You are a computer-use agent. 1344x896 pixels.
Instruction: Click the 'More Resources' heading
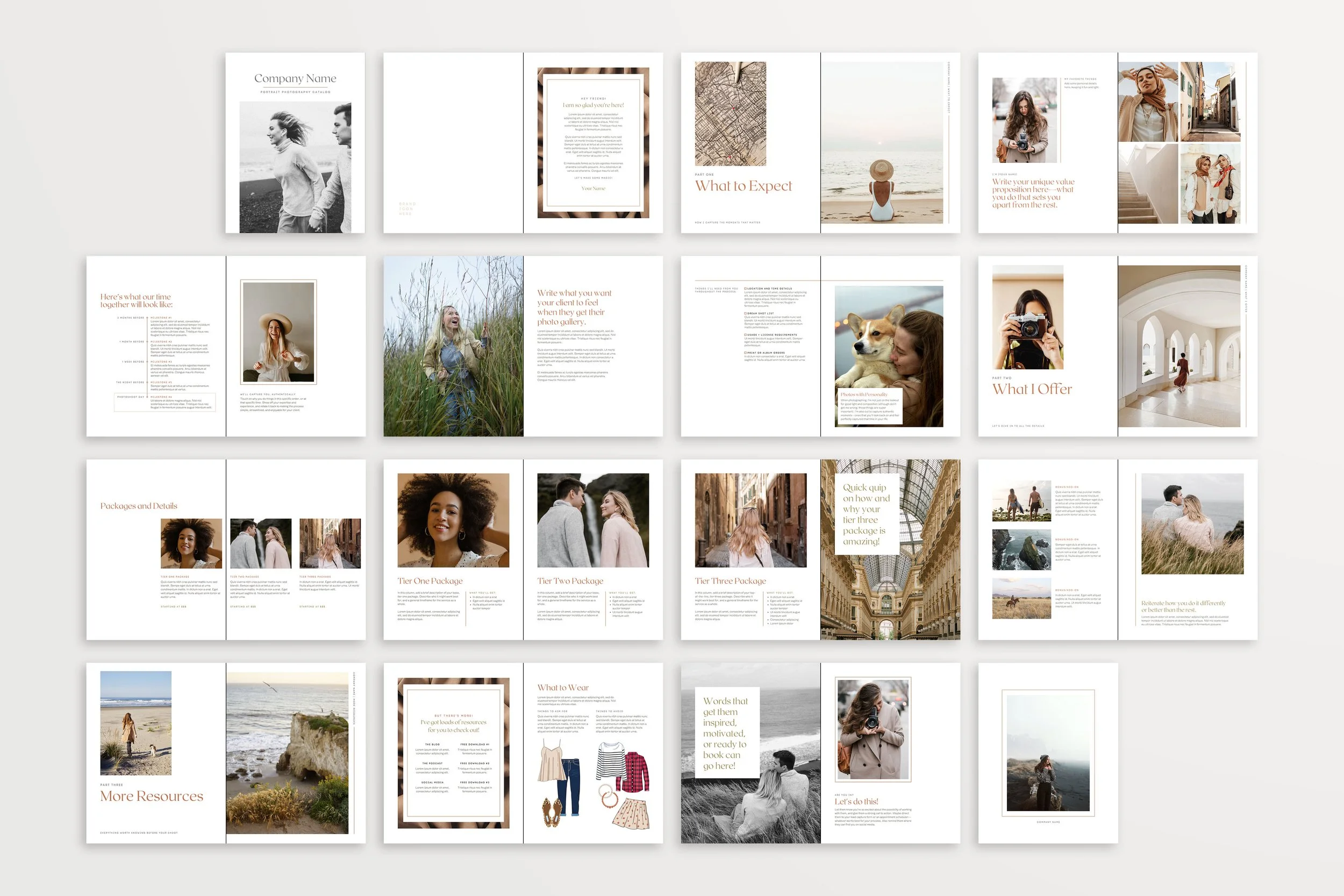(x=152, y=796)
